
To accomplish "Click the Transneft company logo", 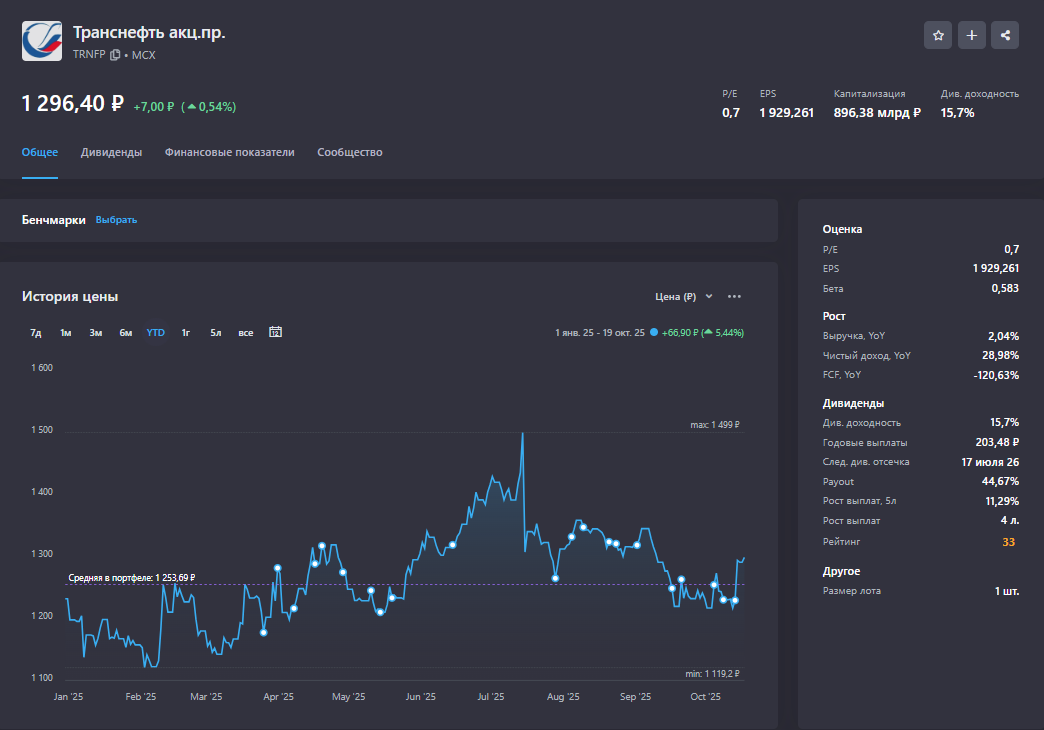I will coord(42,41).
